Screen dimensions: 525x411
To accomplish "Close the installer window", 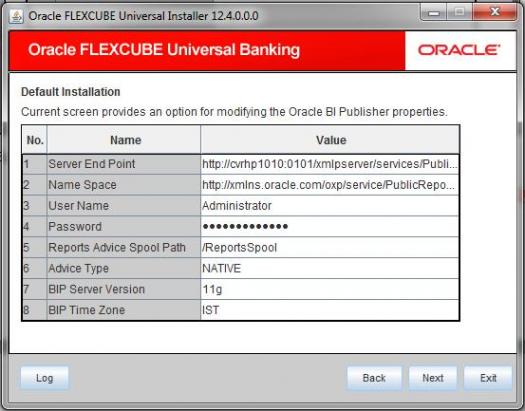I will click(x=495, y=12).
